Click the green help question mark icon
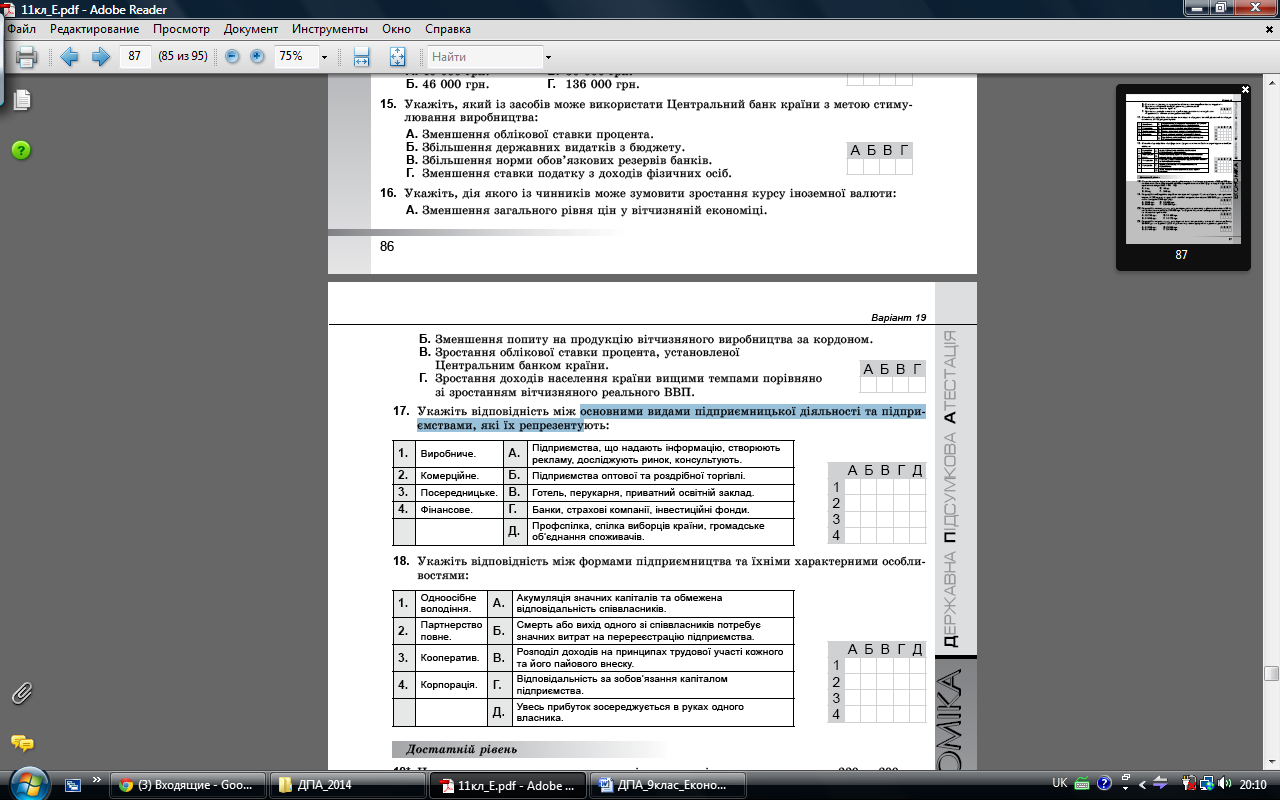Image resolution: width=1280 pixels, height=800 pixels. pyautogui.click(x=21, y=150)
